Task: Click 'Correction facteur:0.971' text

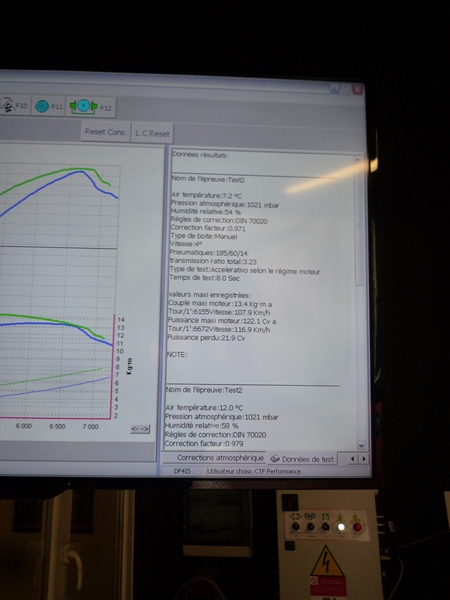Action: [x=208, y=228]
